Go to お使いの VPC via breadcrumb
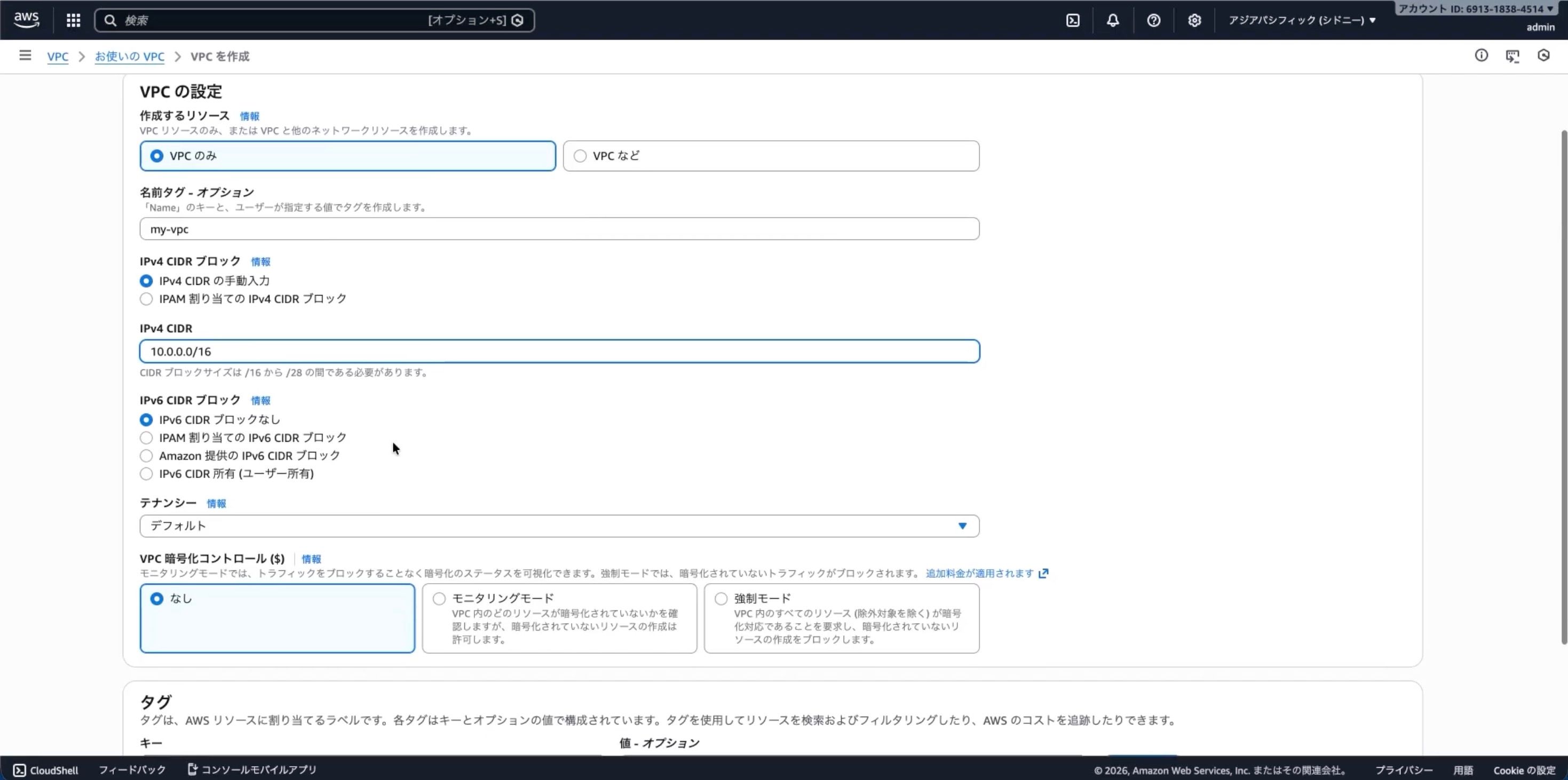The width and height of the screenshot is (1568, 780). tap(130, 56)
